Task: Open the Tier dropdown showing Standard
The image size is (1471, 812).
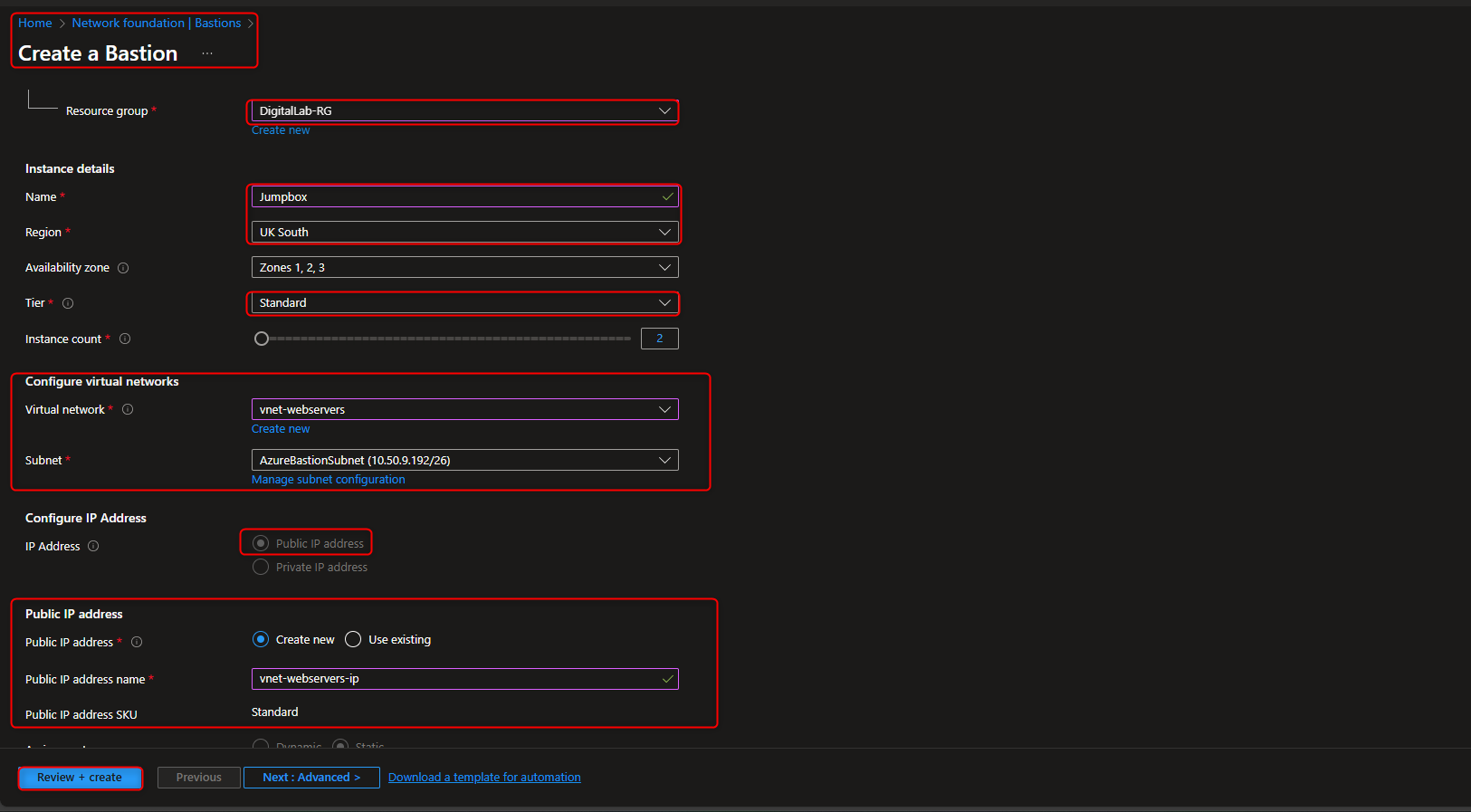Action: 464,302
